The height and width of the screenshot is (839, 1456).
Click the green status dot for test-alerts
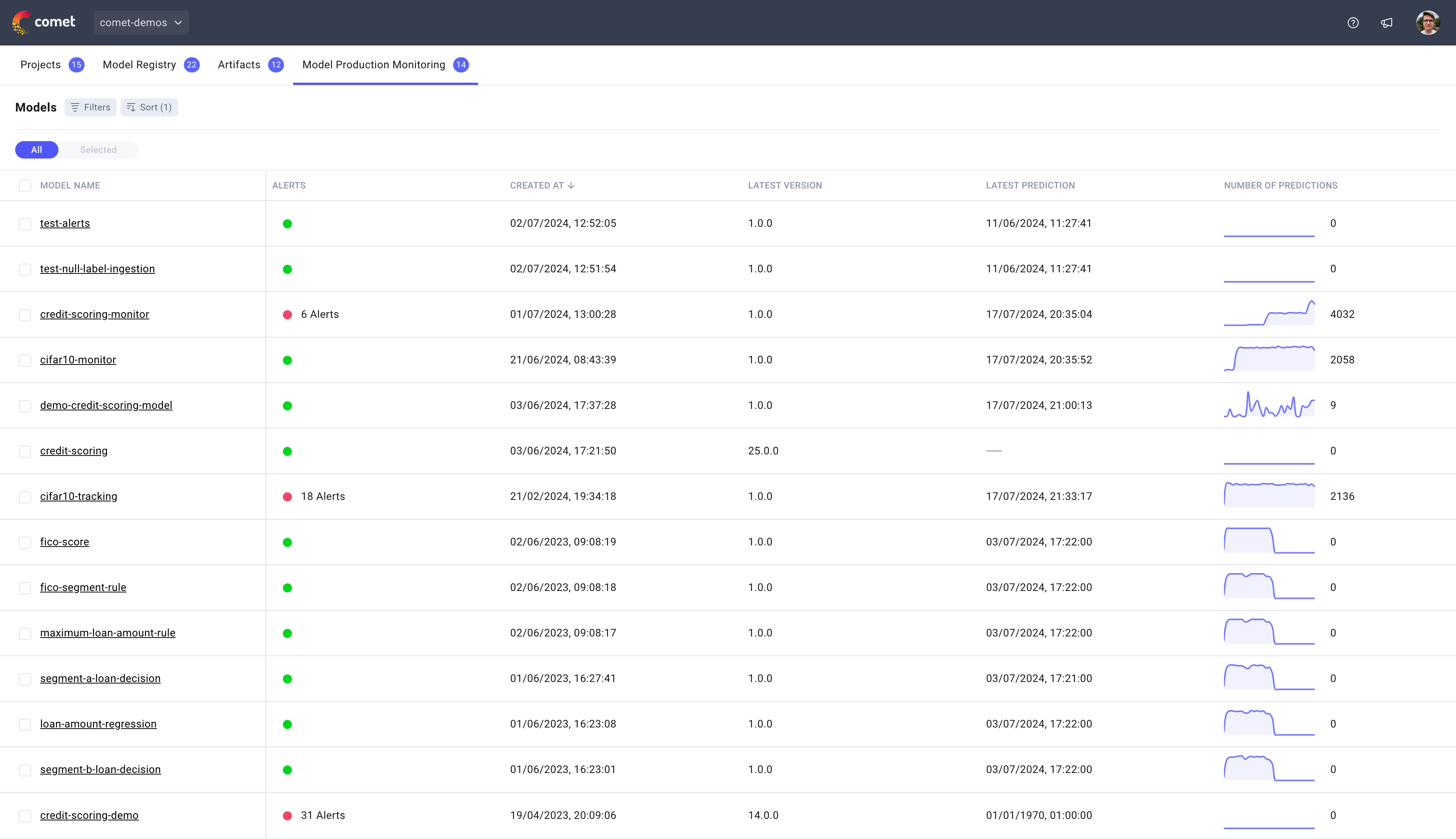pos(287,223)
